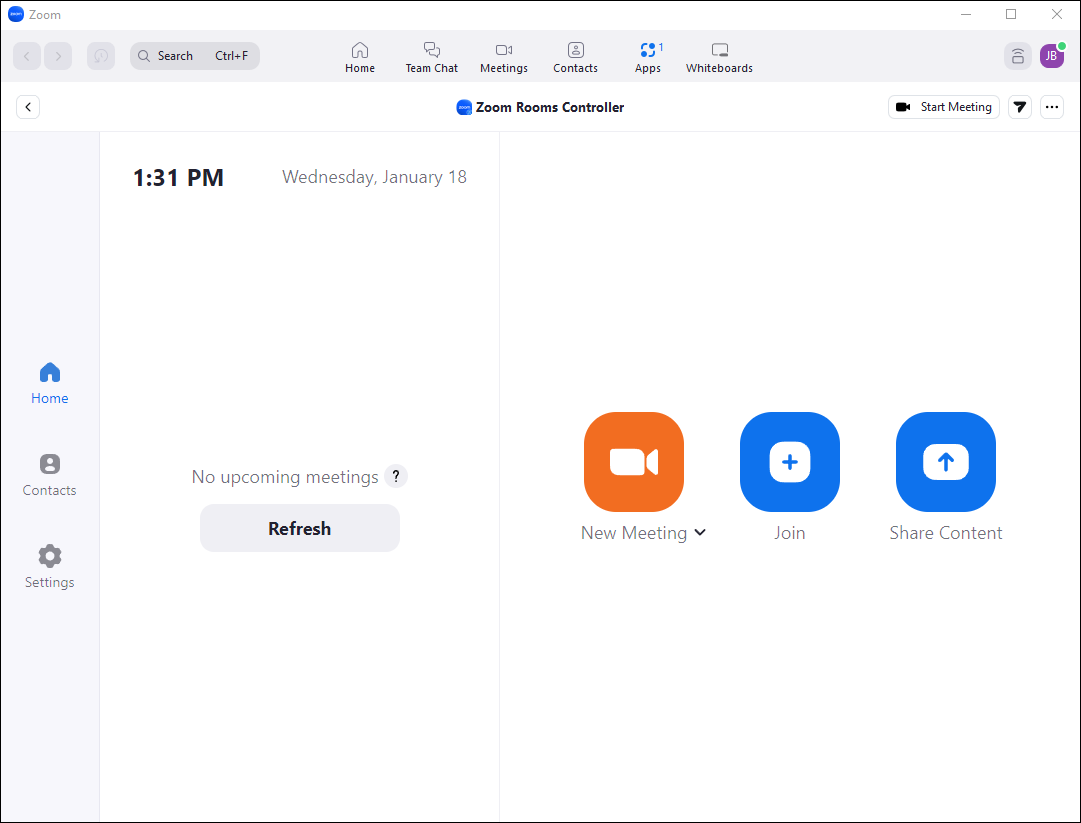Select Home in the left sidebar
Screen dimensions: 1081x823
50,383
